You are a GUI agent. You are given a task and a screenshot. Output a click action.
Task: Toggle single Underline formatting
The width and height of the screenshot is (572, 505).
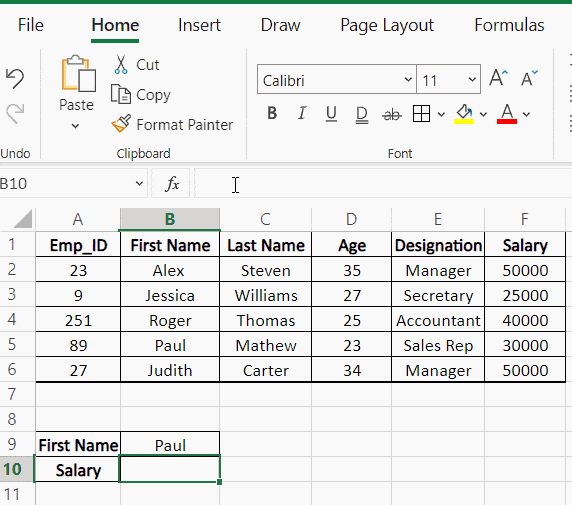[331, 113]
